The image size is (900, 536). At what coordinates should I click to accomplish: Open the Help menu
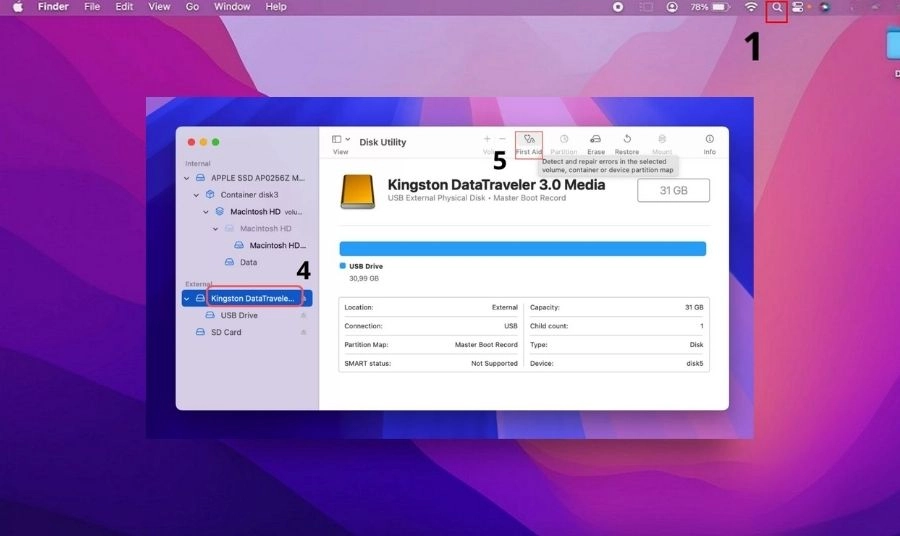click(276, 7)
